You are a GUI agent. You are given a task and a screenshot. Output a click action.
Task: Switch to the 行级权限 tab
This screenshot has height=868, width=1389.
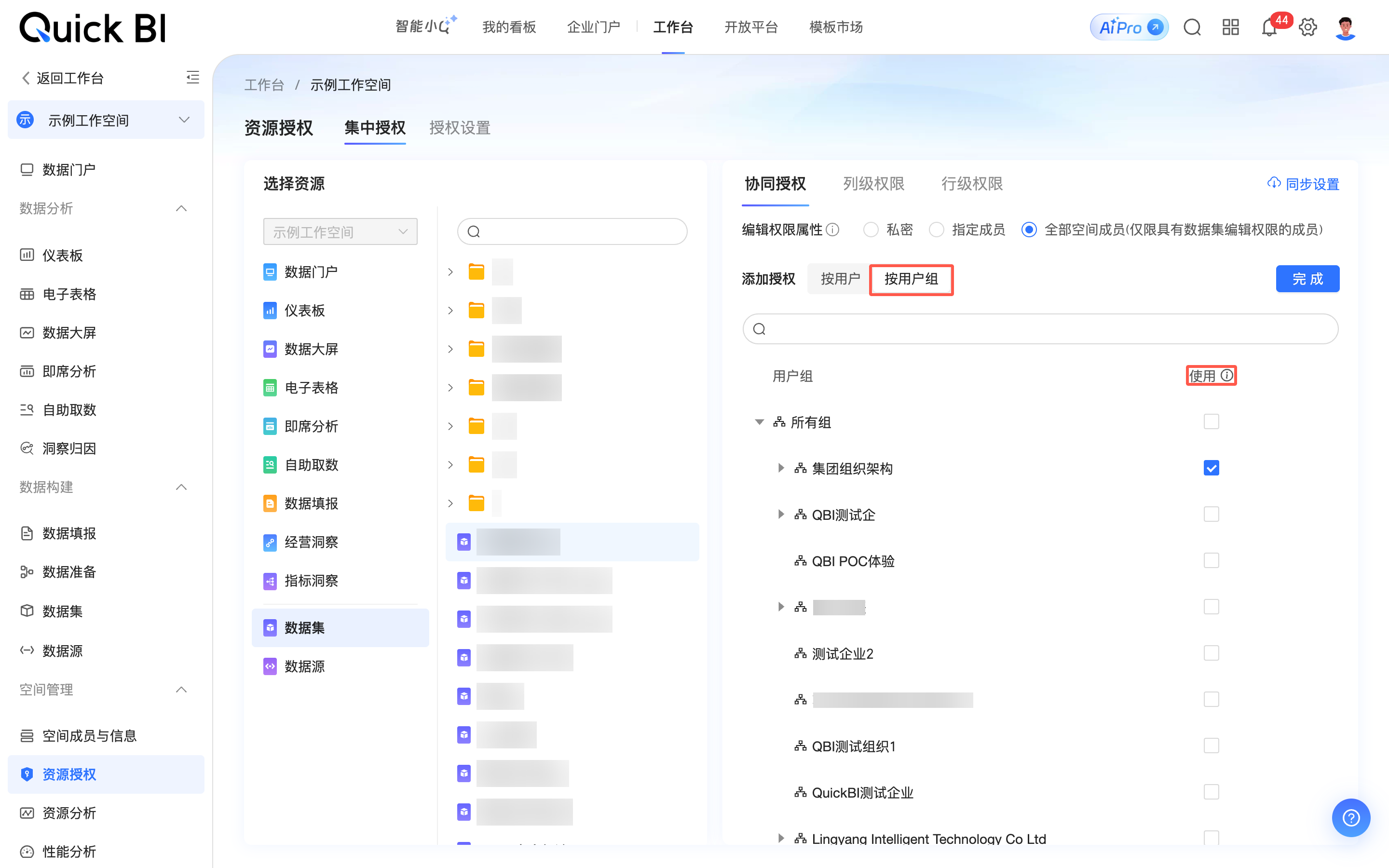(x=972, y=184)
